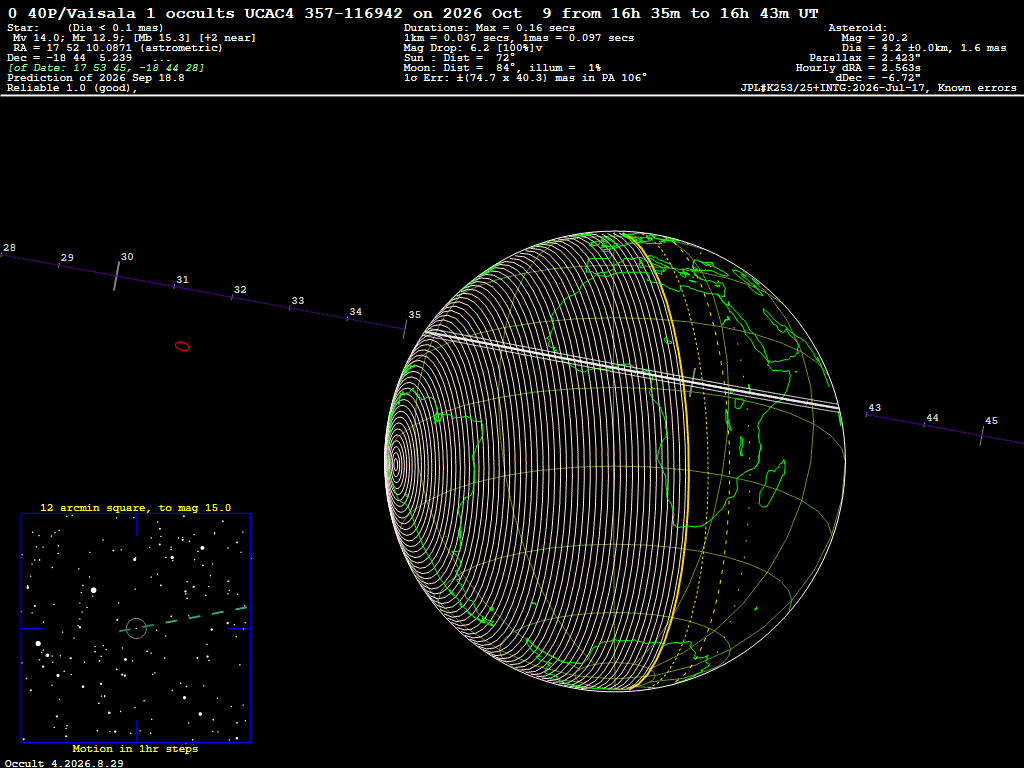Image resolution: width=1024 pixels, height=768 pixels.
Task: Click the event title text at top
Action: point(413,13)
